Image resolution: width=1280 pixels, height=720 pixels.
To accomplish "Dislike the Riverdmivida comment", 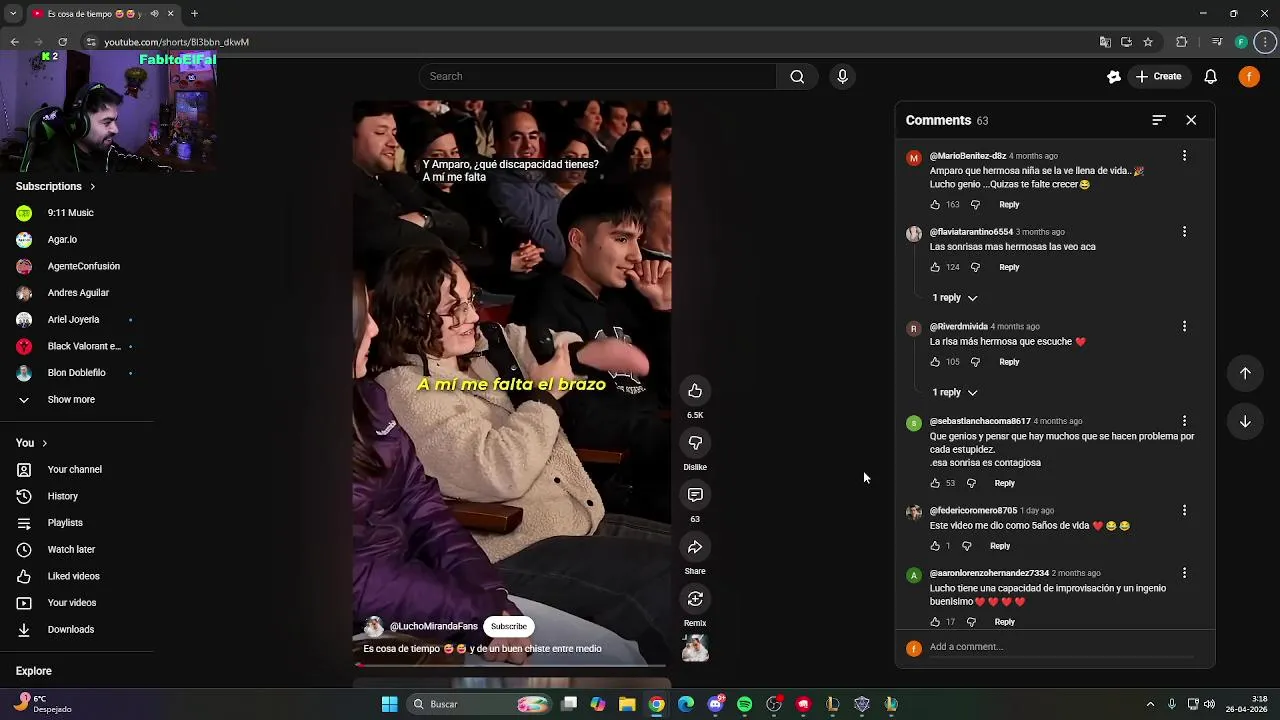I will tap(975, 362).
